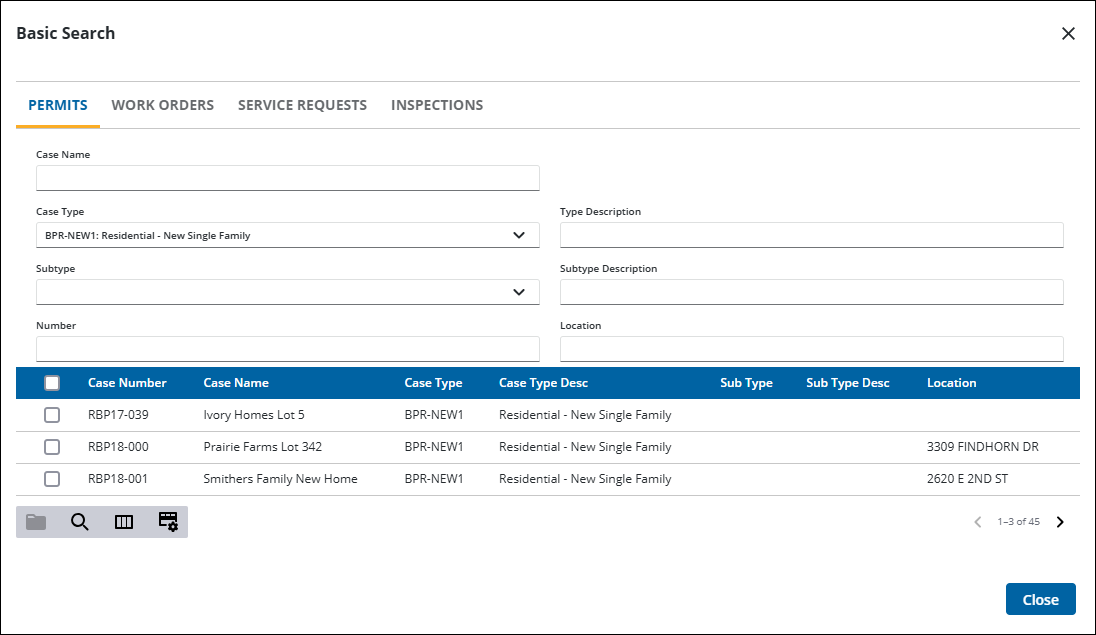Toggle the select-all header checkbox
Screen dimensions: 1096x635
[x=52, y=383]
